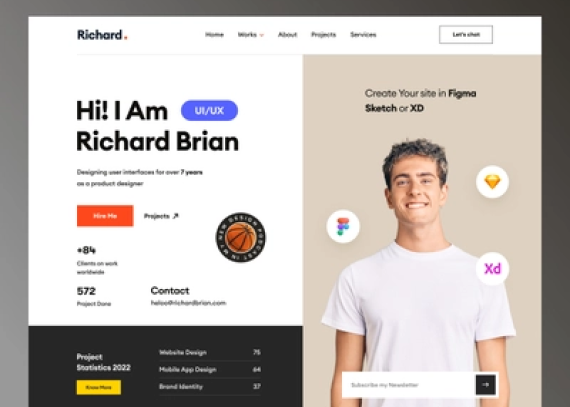Open Projects in the navigation bar
570x407 pixels.
click(x=324, y=35)
